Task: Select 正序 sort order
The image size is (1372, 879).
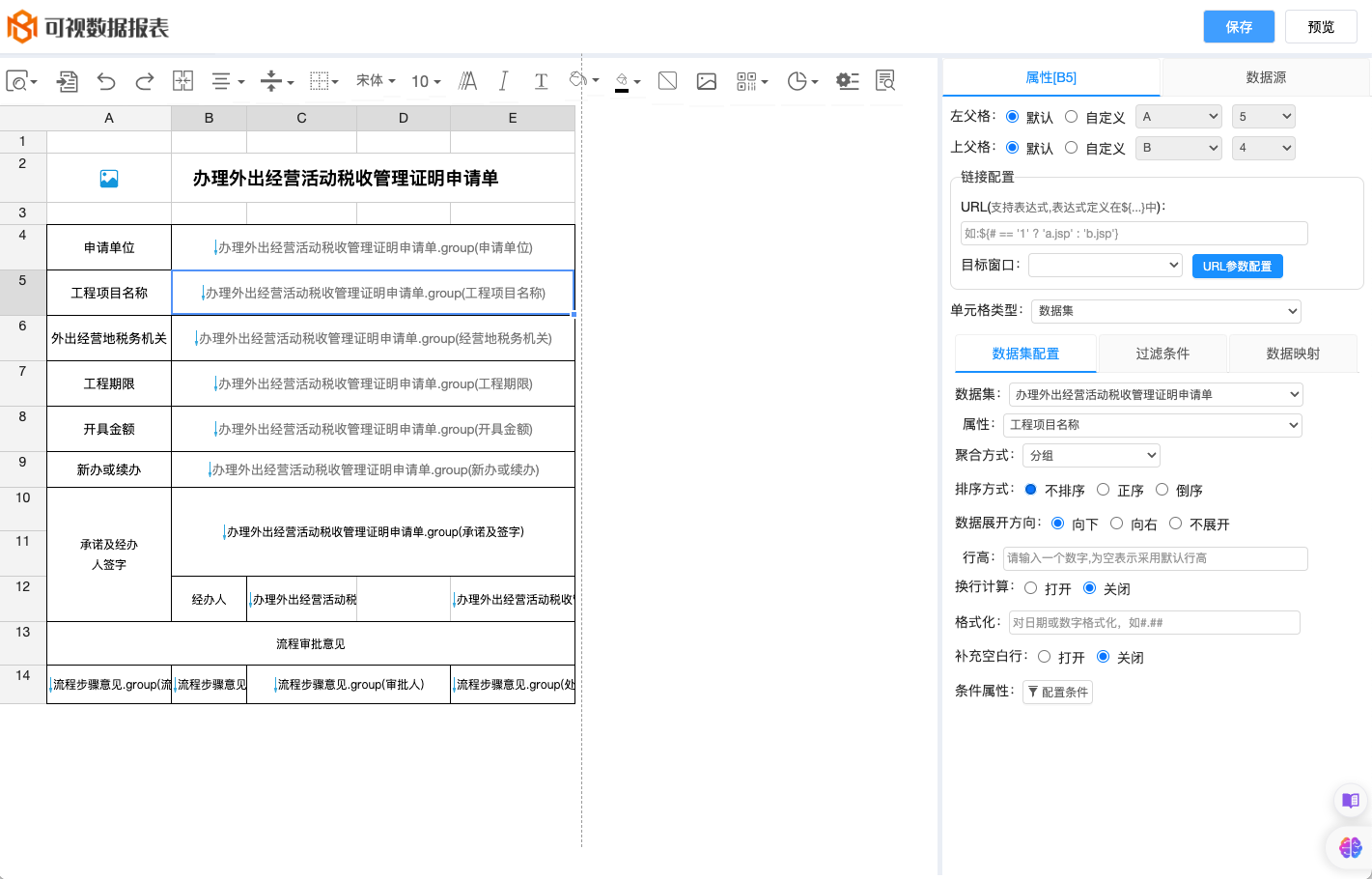Action: (1103, 490)
